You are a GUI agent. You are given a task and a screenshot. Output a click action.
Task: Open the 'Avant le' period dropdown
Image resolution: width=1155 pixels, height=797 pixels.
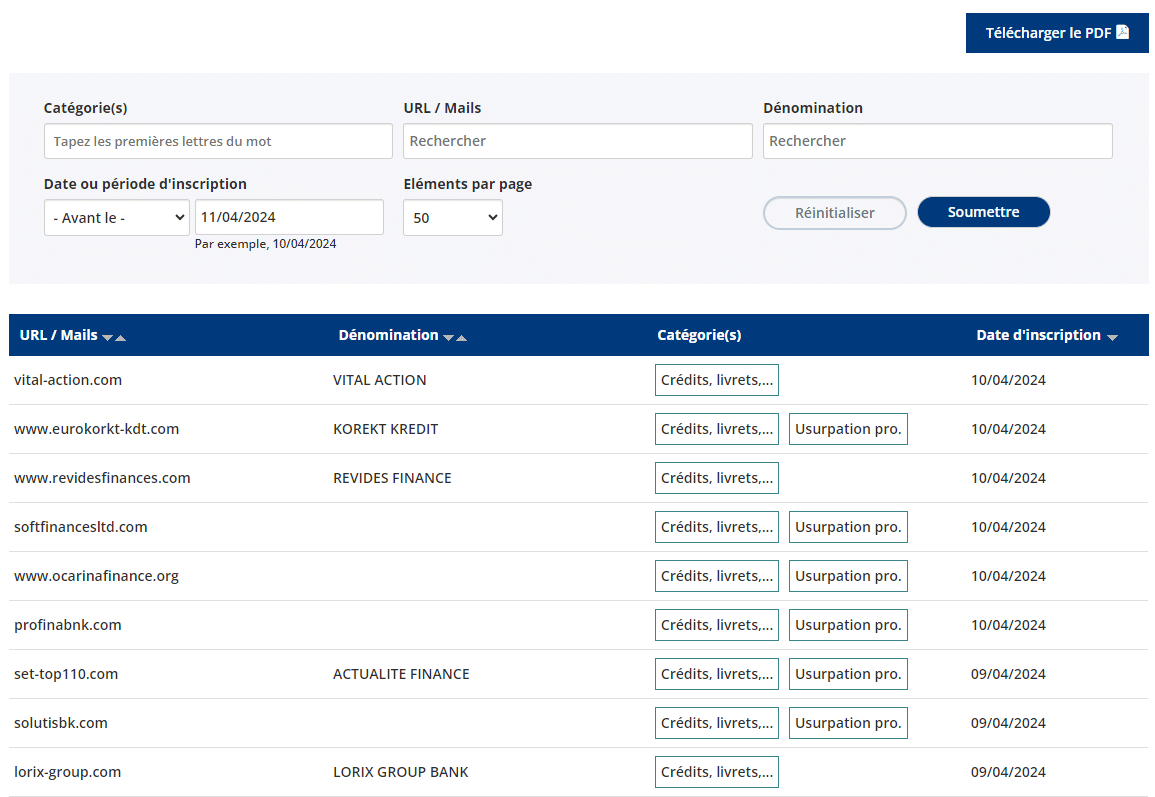tap(117, 218)
